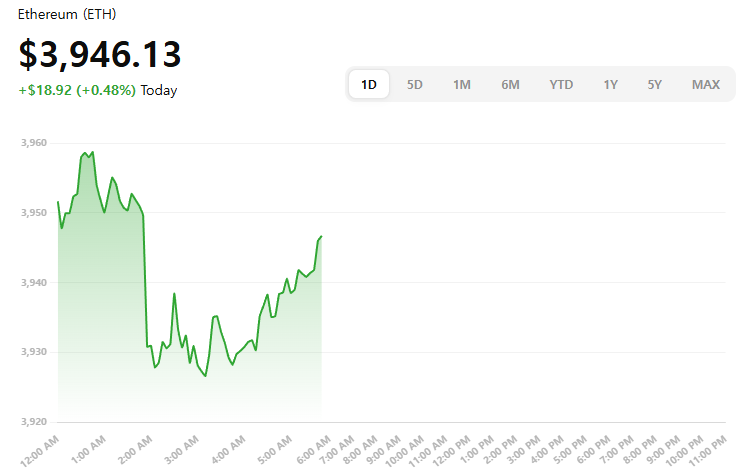
Task: Click the 3,960 y-axis label
Action: 33,143
